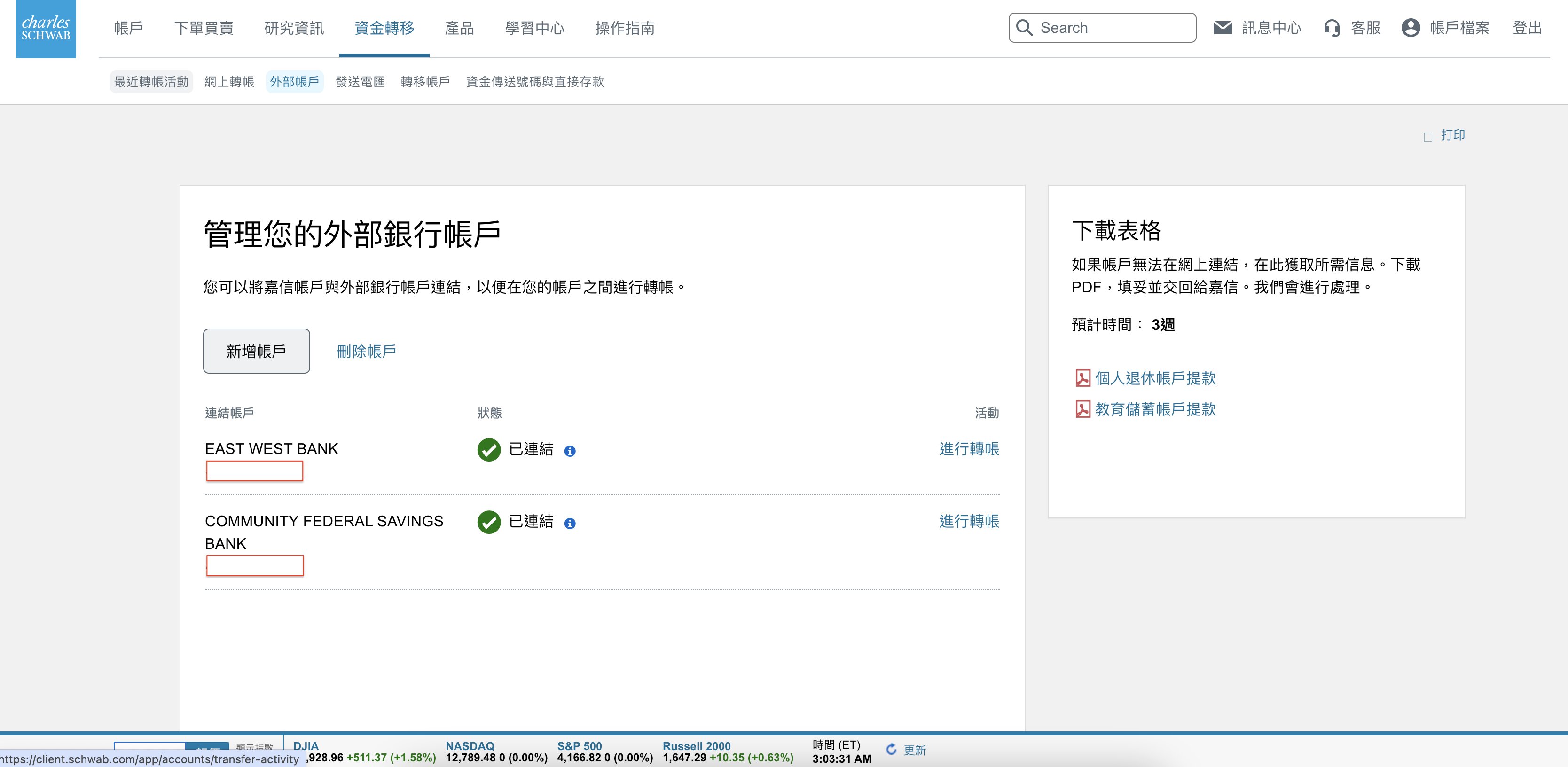
Task: Click the refresh quotes icon
Action: click(891, 749)
